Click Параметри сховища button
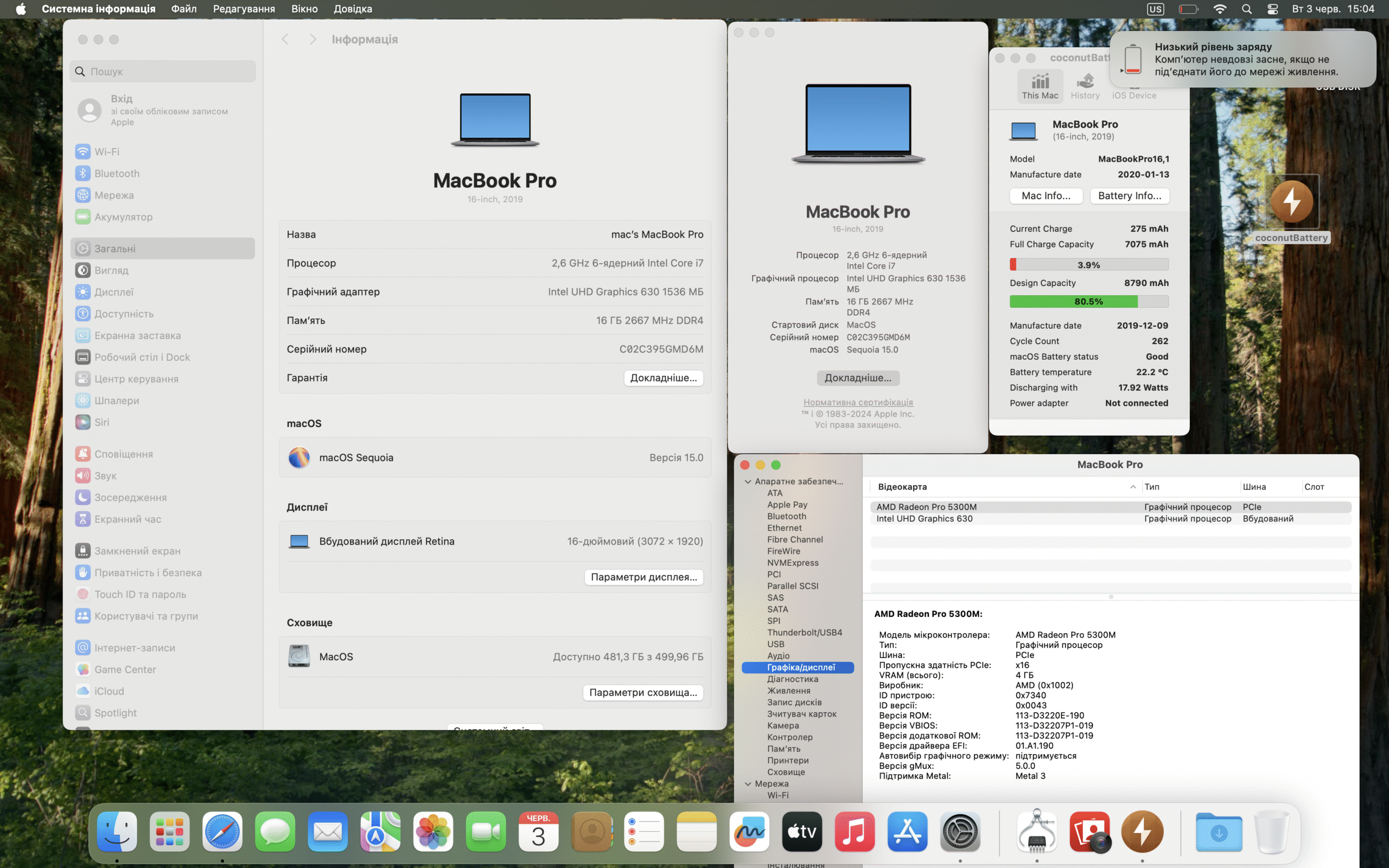This screenshot has width=1389, height=868. click(643, 692)
